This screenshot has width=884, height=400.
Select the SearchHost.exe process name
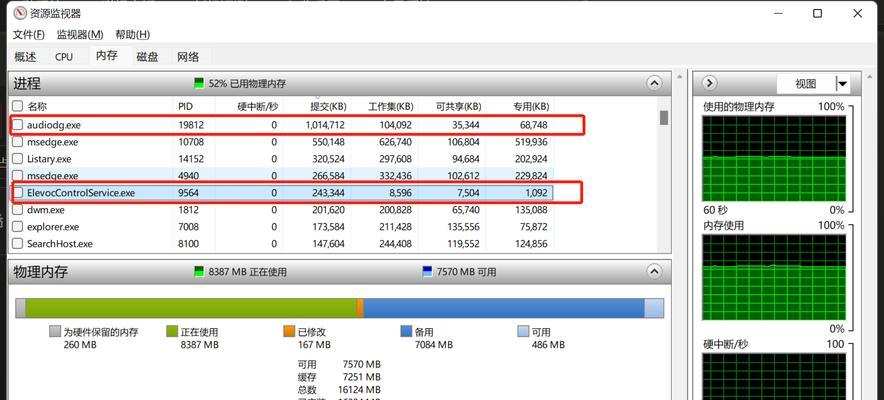[60, 244]
